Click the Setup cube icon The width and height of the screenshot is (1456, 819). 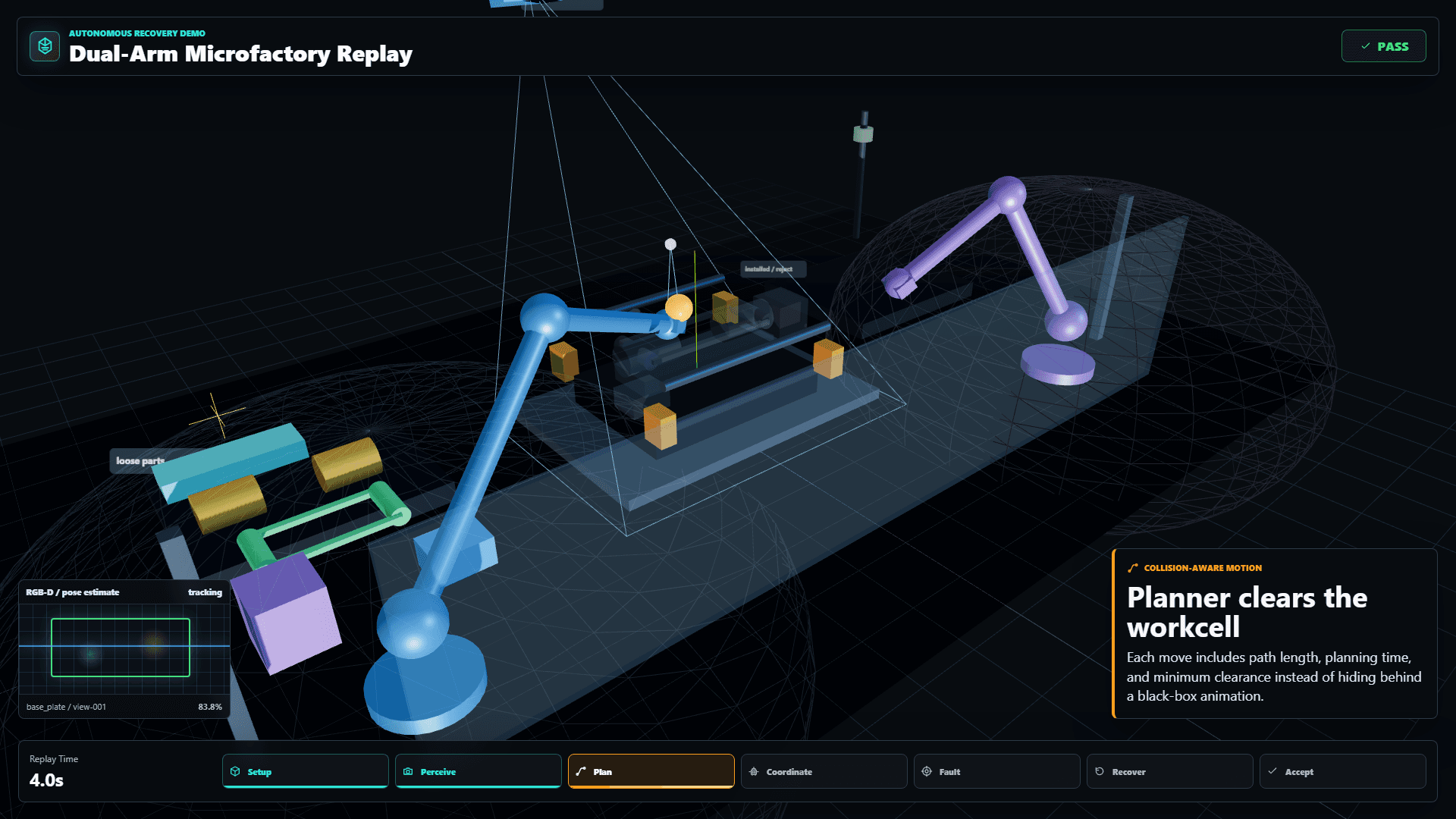tap(235, 771)
